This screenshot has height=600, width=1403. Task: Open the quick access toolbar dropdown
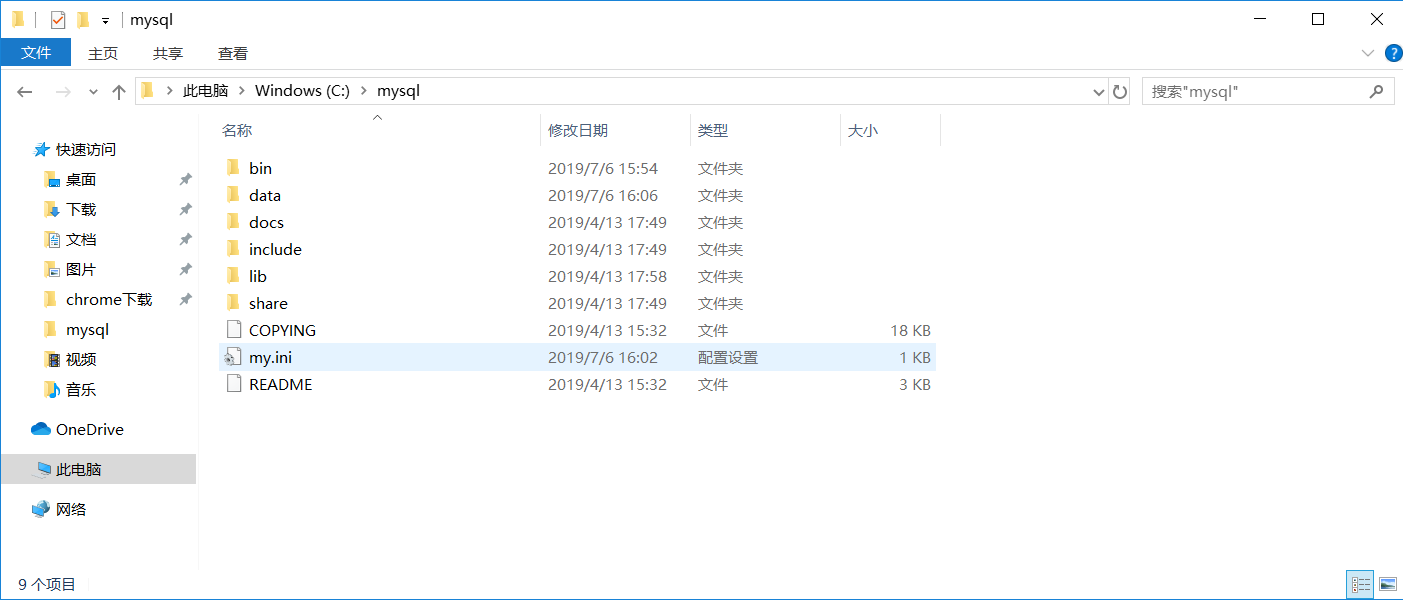tap(105, 20)
